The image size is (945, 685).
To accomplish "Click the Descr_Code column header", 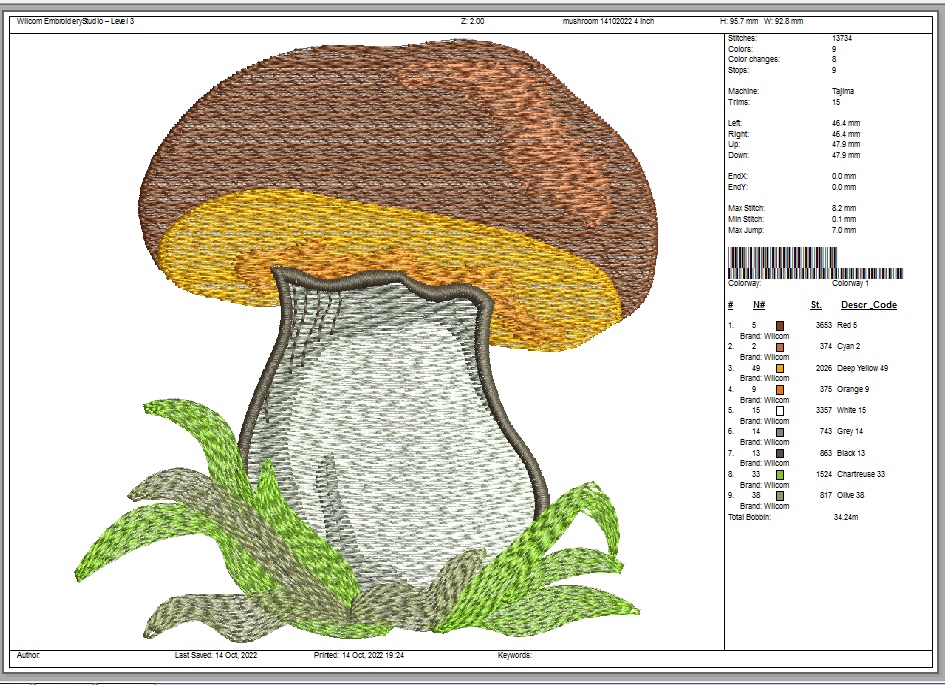I will (868, 305).
